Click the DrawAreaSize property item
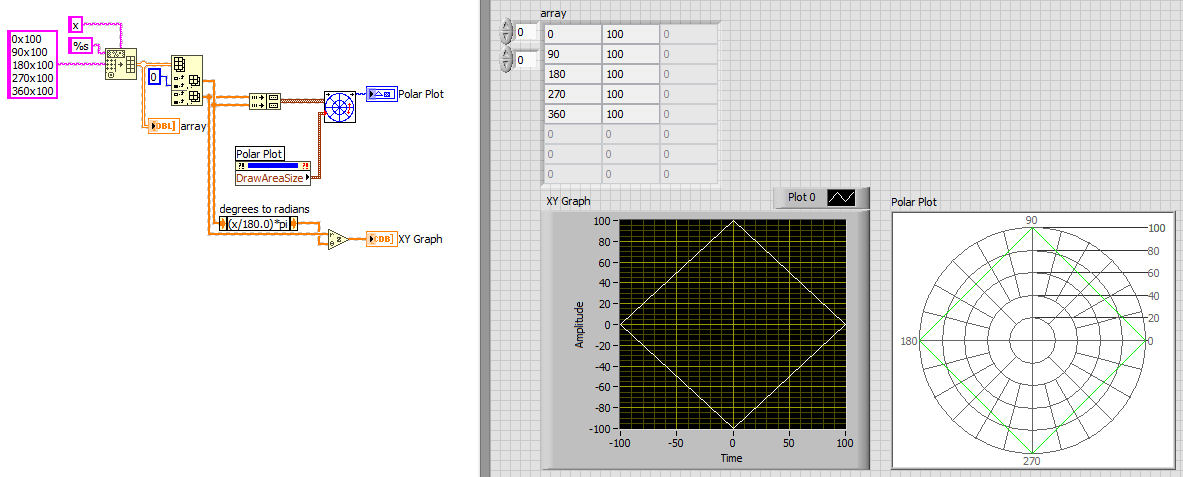This screenshot has width=1183, height=477. pyautogui.click(x=273, y=178)
